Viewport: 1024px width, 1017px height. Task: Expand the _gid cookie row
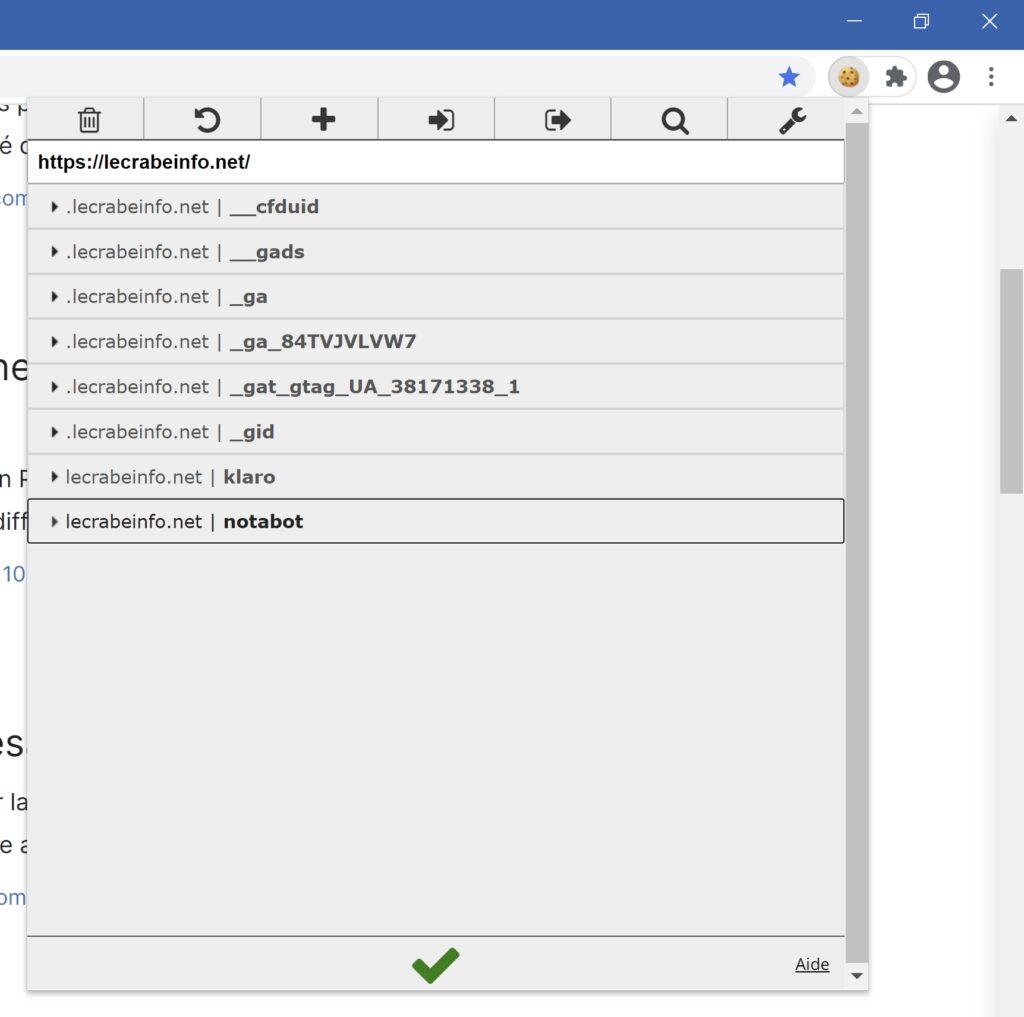pos(436,432)
